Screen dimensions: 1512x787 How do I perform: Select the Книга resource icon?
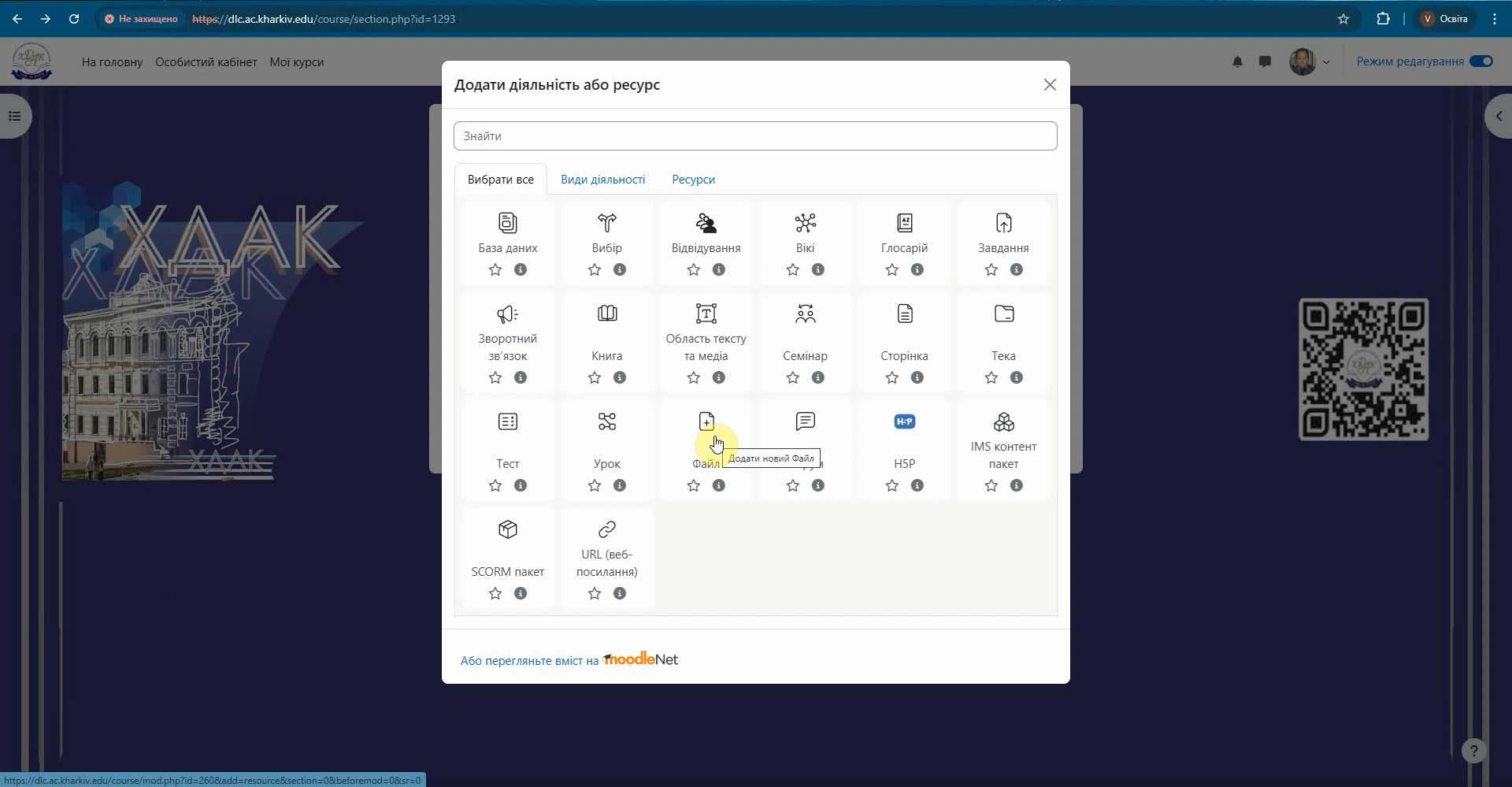606,314
